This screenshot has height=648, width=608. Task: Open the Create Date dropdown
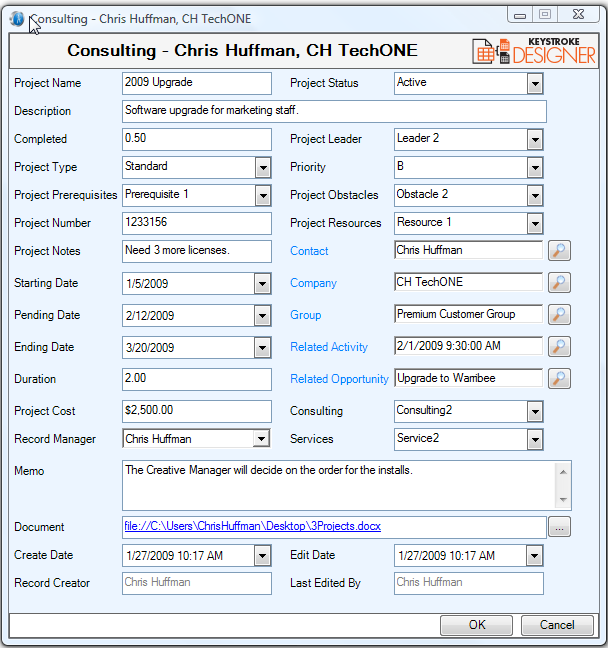(x=262, y=556)
